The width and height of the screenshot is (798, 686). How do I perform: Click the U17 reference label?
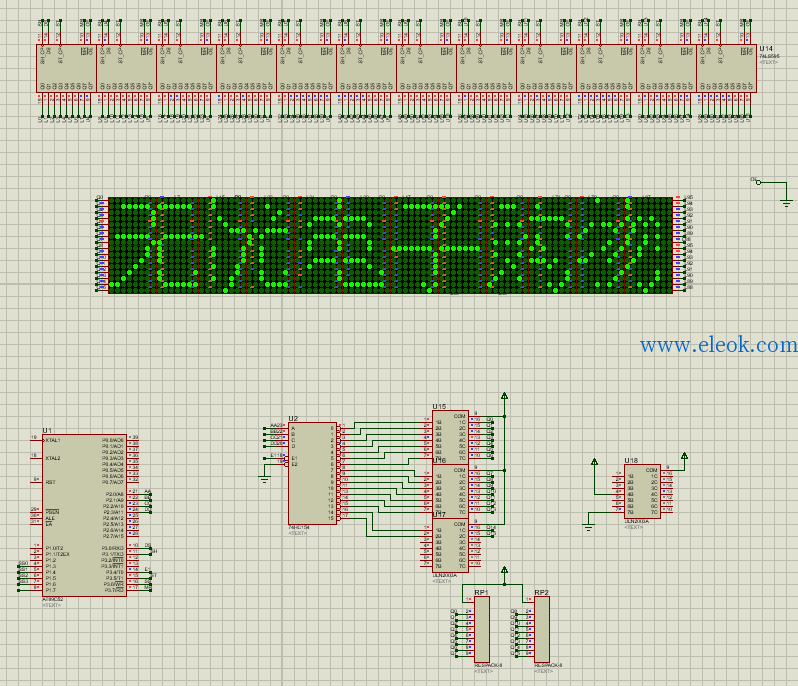coord(439,514)
